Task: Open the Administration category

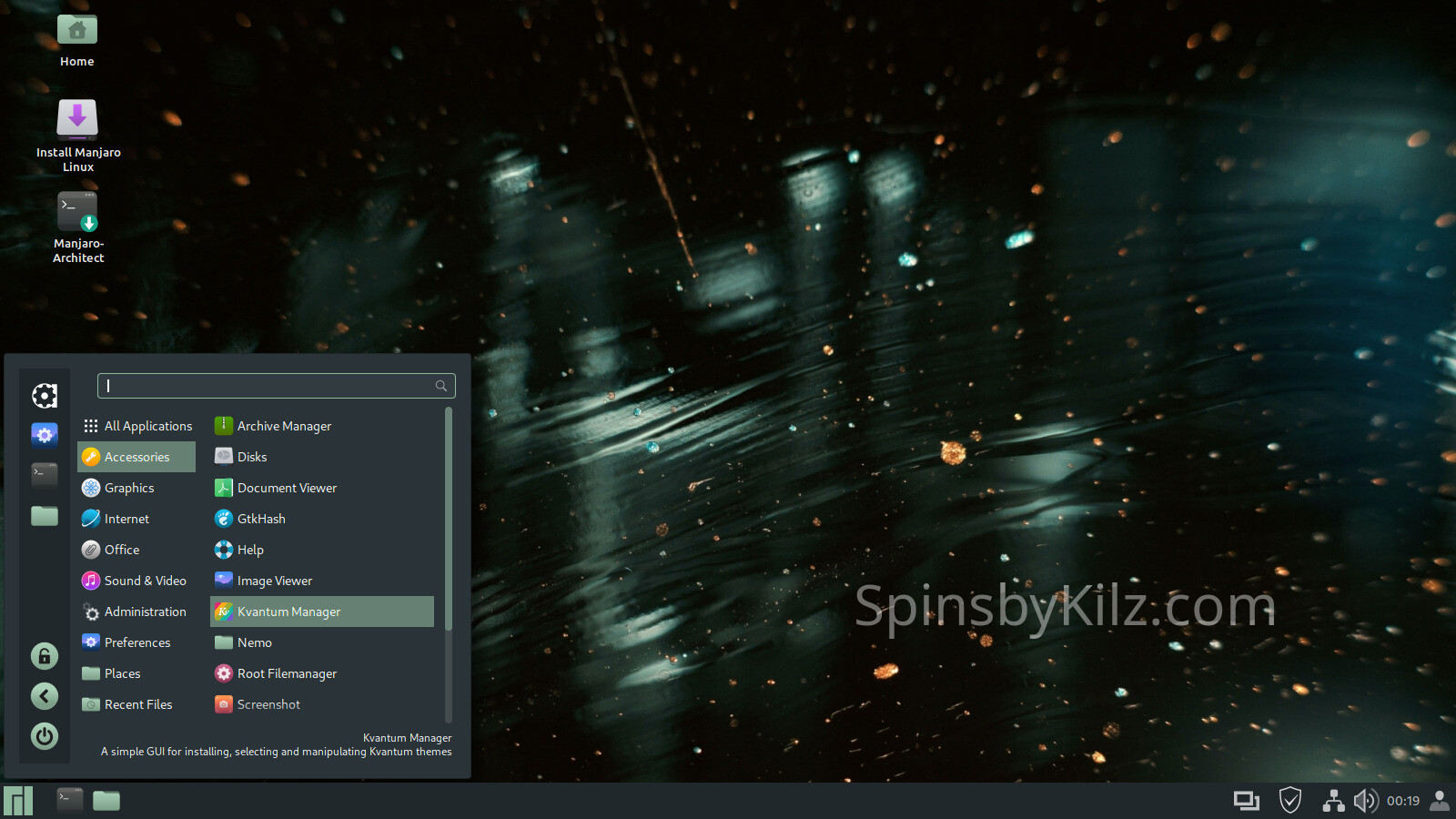Action: (x=145, y=612)
